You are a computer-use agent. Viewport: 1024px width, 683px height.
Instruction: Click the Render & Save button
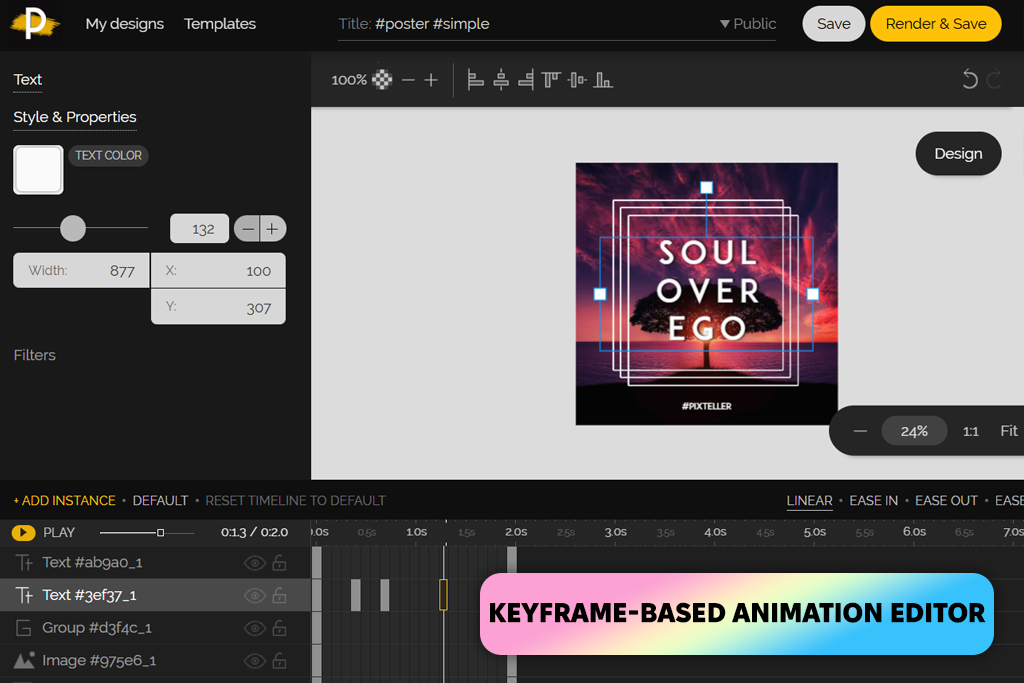pos(935,24)
